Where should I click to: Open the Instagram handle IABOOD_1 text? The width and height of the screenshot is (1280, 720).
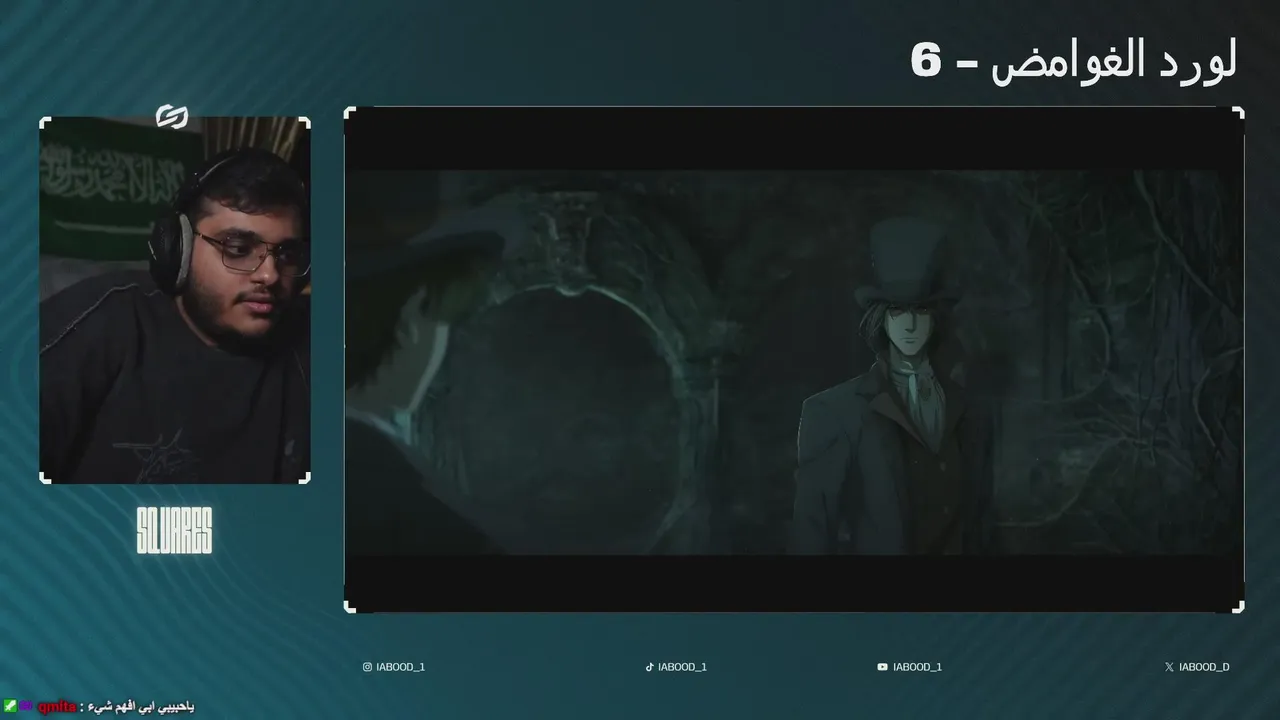tap(401, 667)
